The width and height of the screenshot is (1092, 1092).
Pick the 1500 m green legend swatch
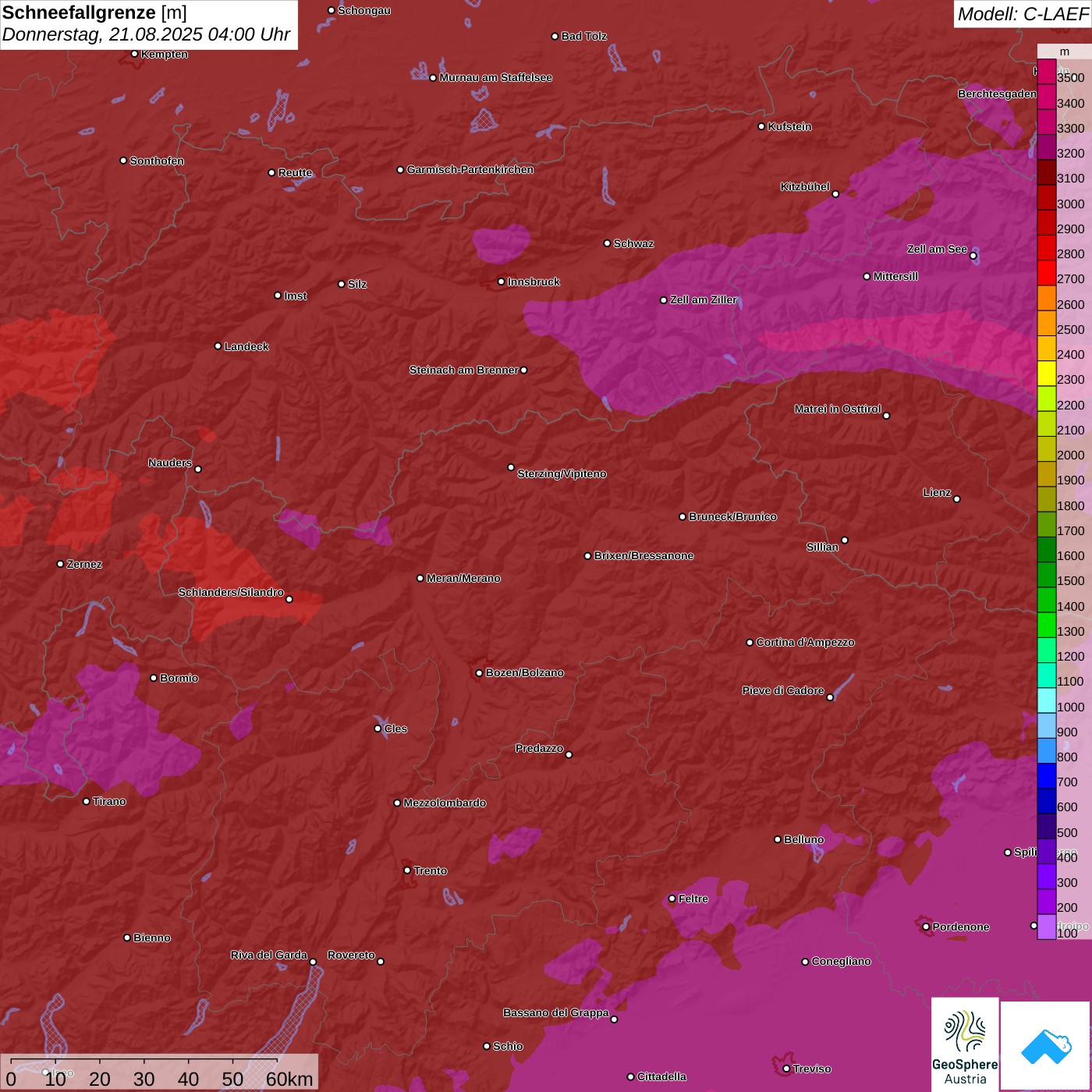(x=1046, y=575)
